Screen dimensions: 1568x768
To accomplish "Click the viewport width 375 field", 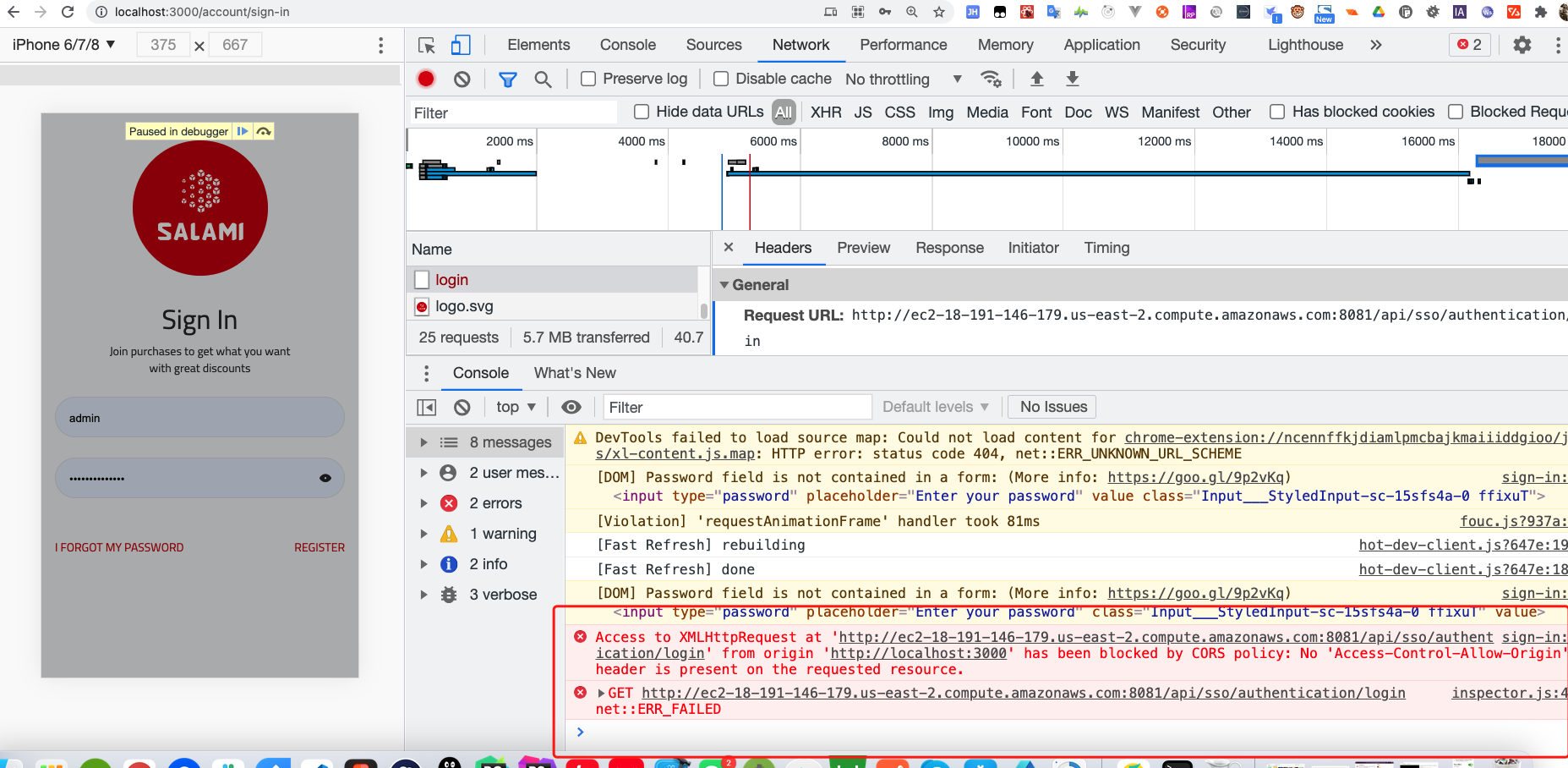I will coord(163,45).
